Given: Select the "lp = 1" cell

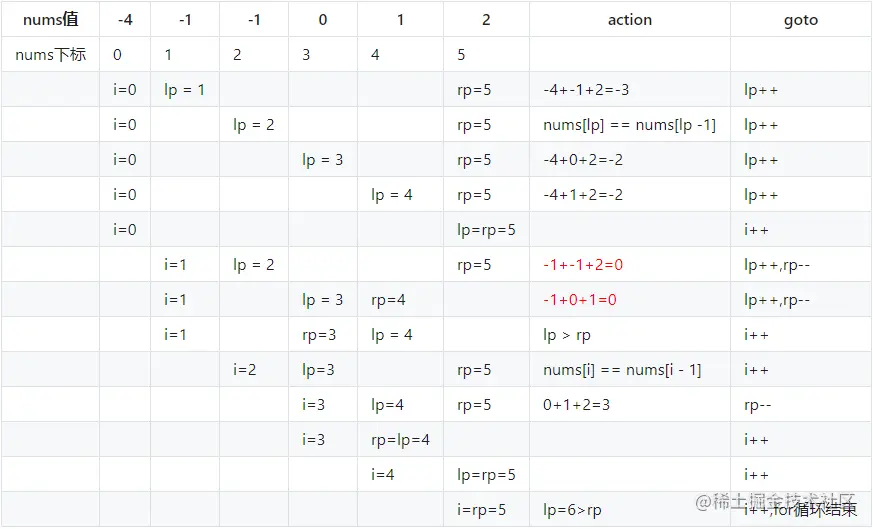Looking at the screenshot, I should [184, 90].
